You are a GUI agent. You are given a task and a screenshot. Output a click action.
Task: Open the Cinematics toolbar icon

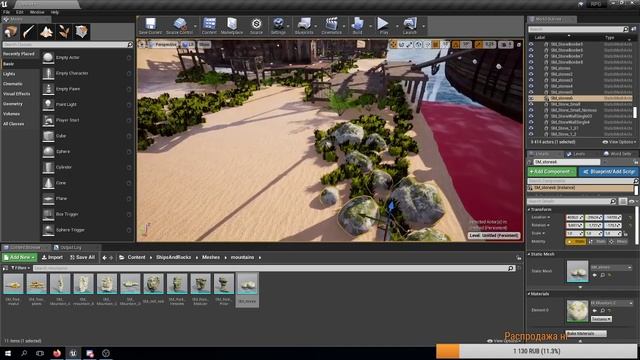pos(331,25)
